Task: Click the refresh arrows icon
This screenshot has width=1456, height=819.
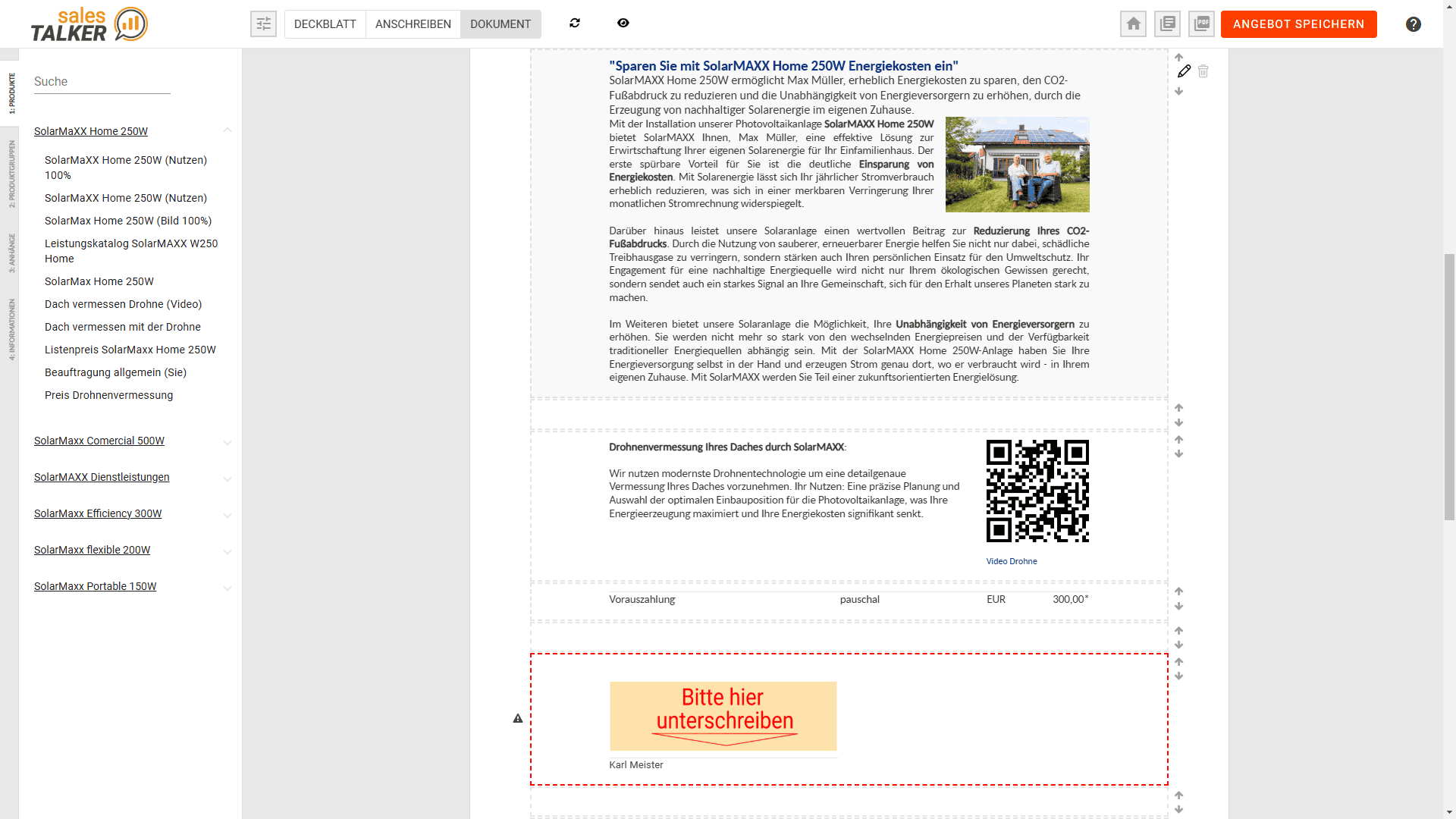Action: (x=575, y=24)
